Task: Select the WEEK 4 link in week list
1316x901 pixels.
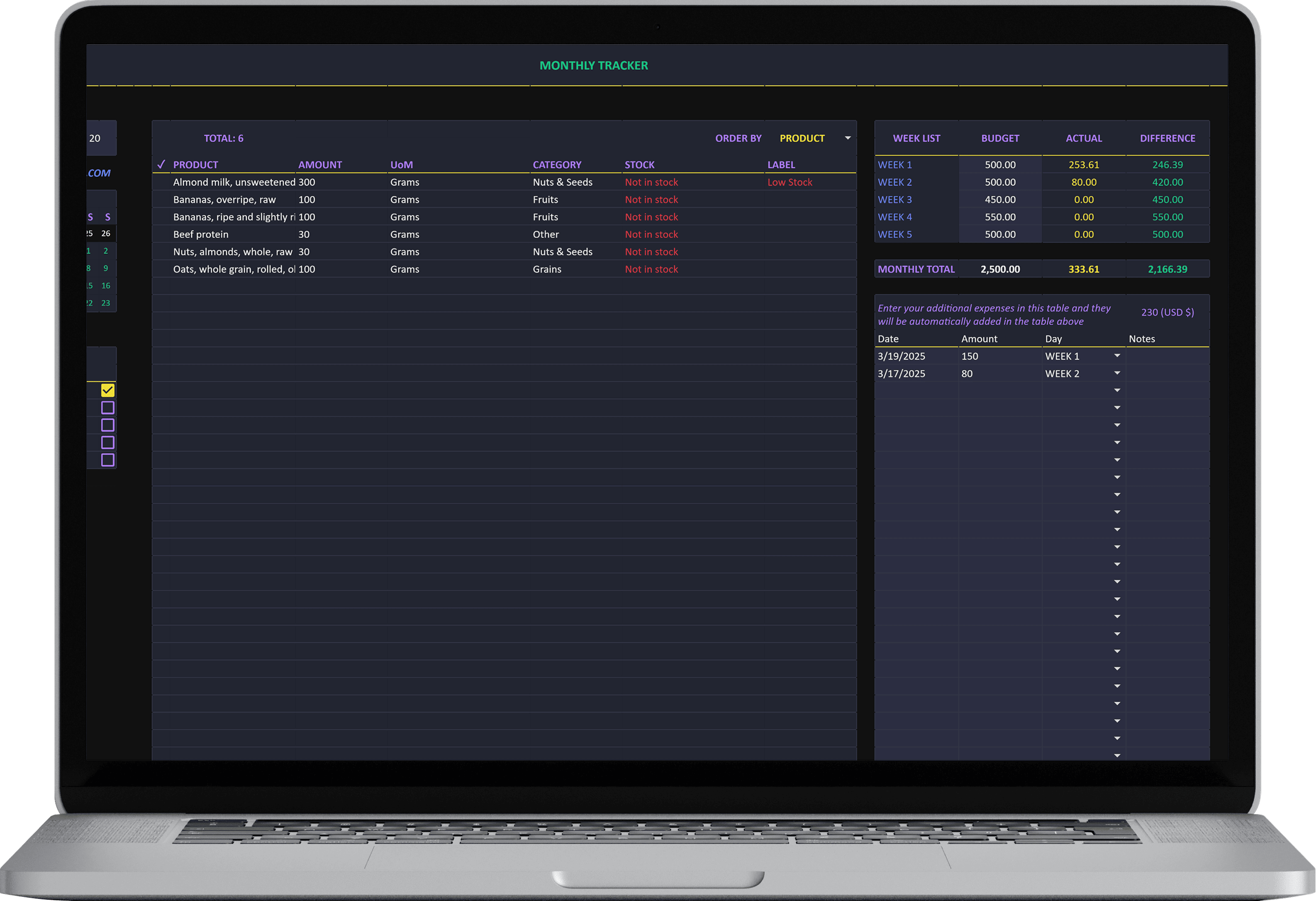Action: pos(895,217)
